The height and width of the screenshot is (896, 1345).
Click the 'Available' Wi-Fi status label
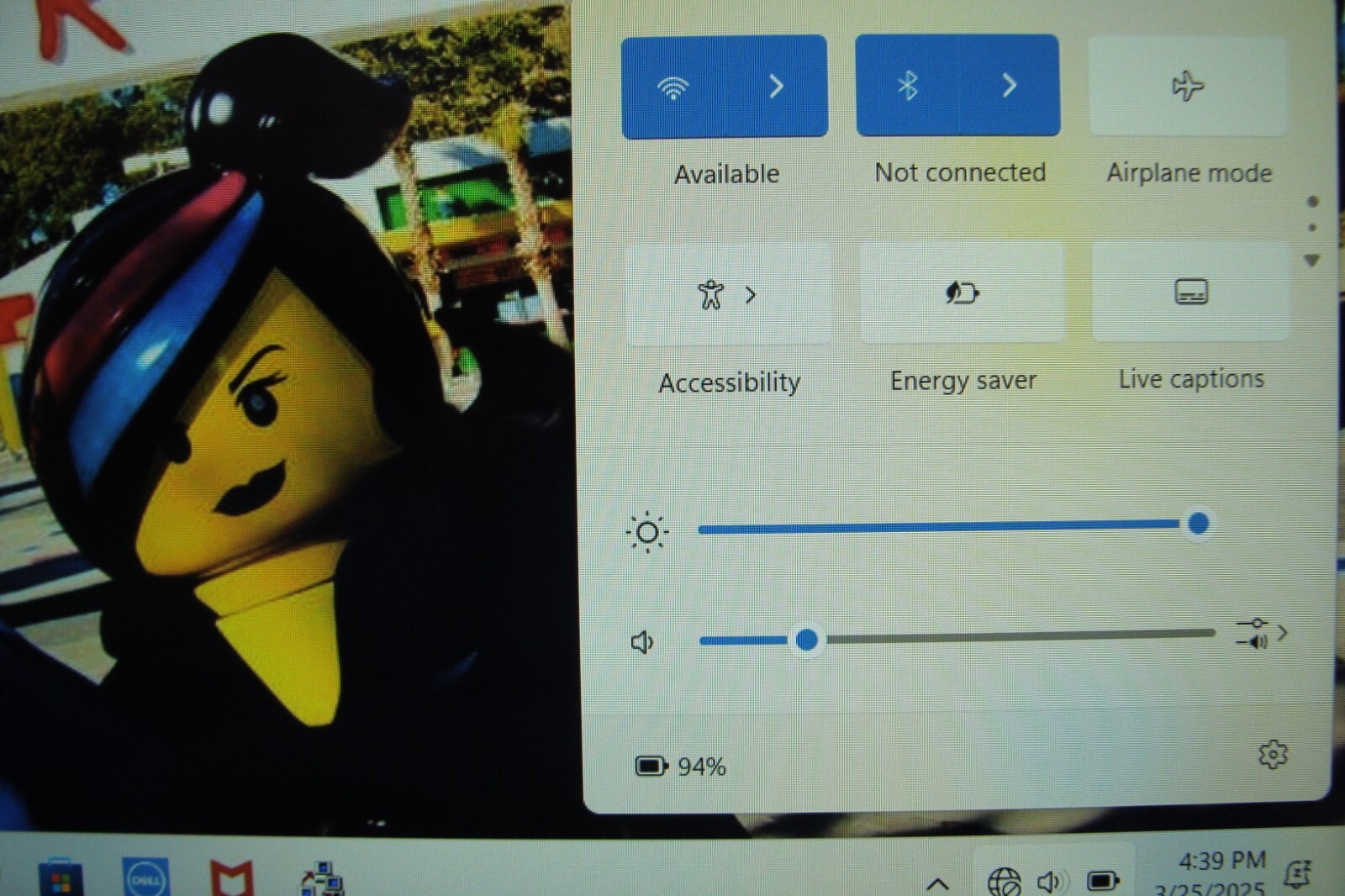(x=727, y=174)
